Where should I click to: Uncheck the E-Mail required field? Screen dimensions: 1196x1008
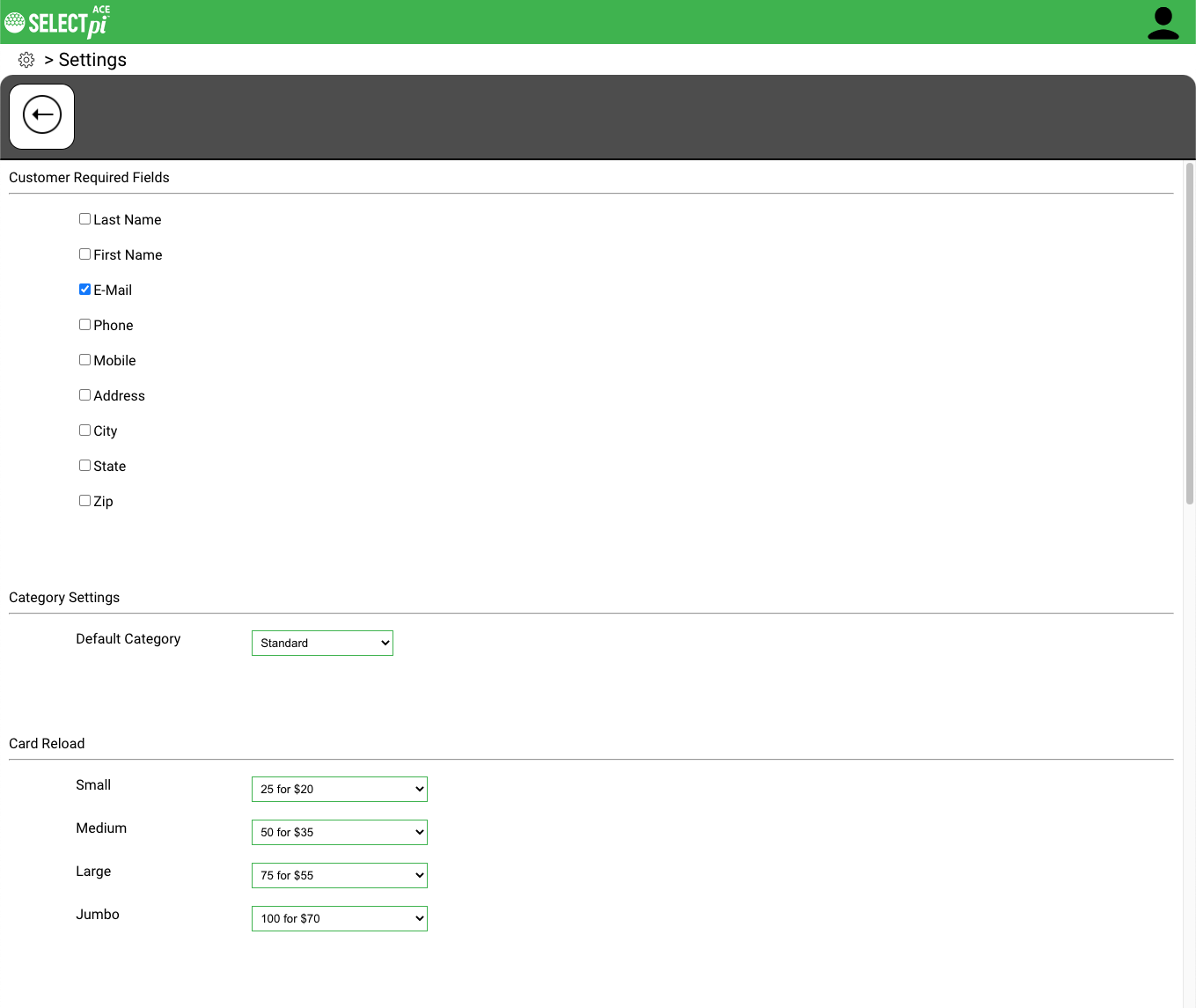click(x=84, y=290)
